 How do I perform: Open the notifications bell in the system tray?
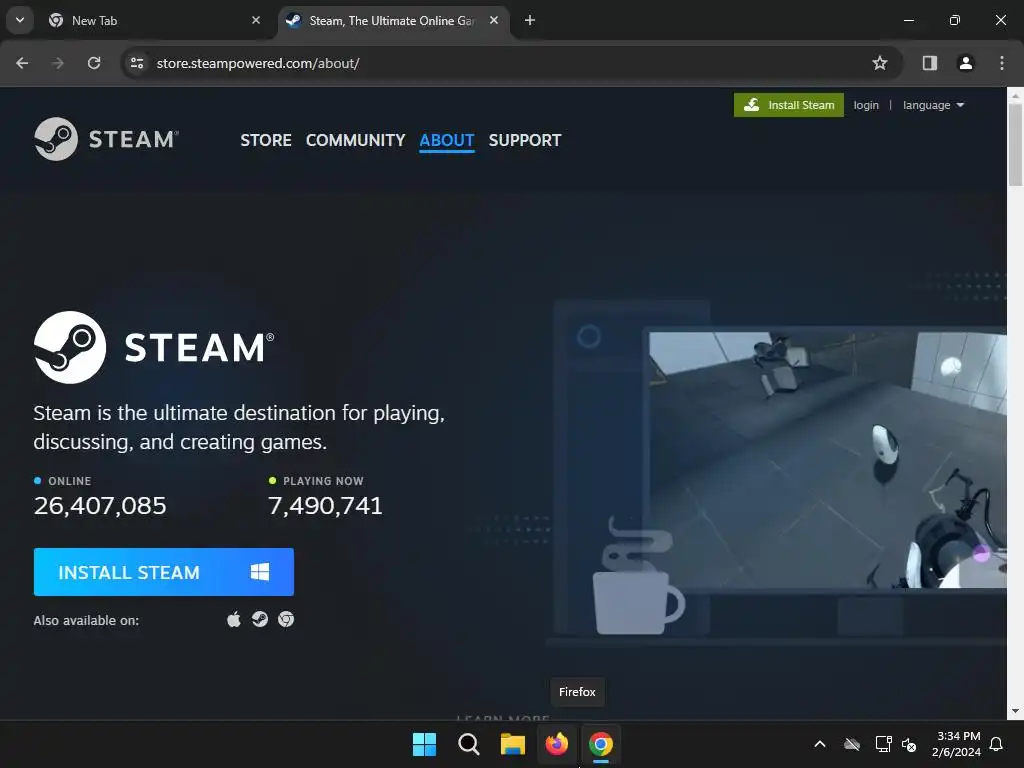996,744
